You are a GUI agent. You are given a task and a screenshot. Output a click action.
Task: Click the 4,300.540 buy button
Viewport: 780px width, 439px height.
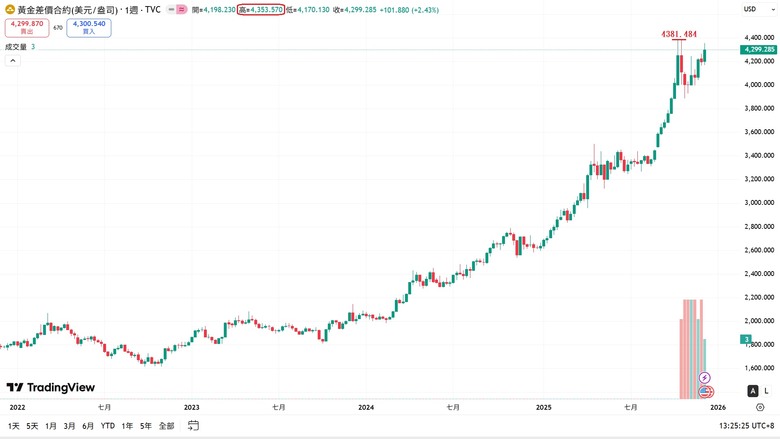click(x=89, y=27)
